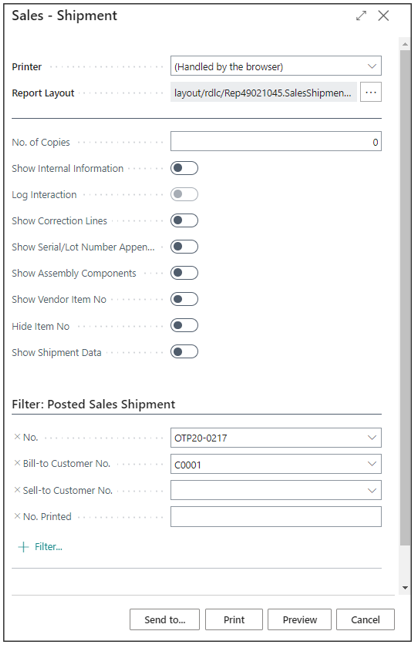Open Sell-to Customer No. dropdown

pos(372,490)
